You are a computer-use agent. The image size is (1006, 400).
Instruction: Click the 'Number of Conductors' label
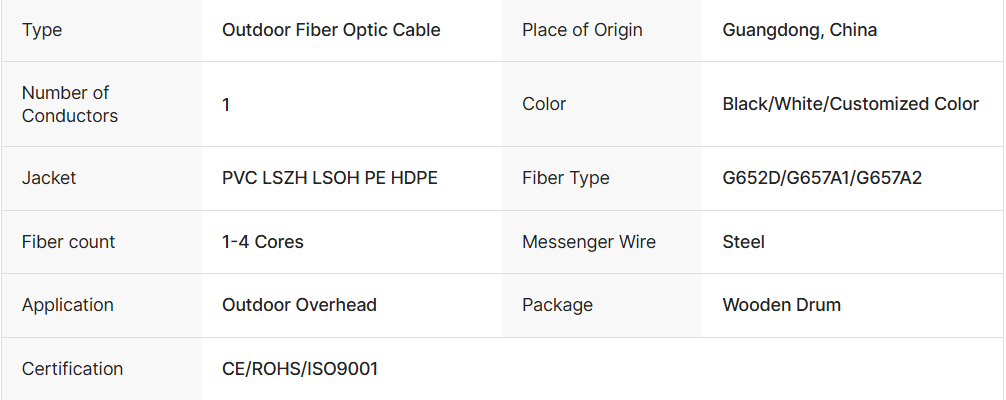click(70, 104)
